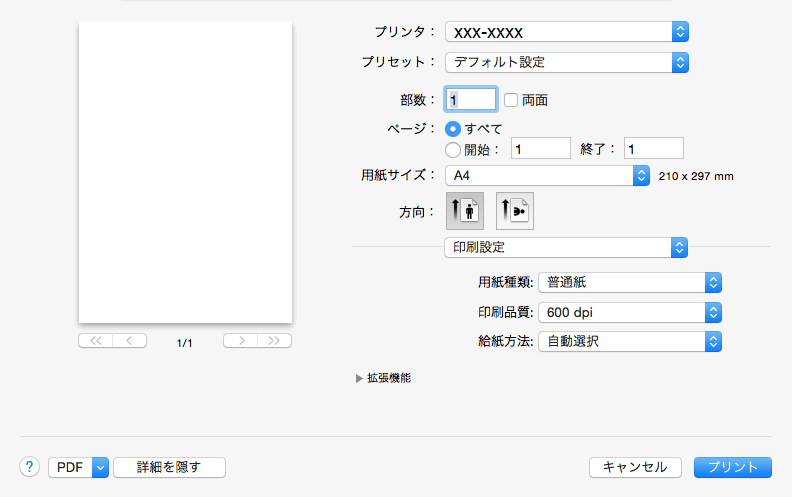
Task: Open the 印刷設定 panel dropdown
Action: [566, 247]
